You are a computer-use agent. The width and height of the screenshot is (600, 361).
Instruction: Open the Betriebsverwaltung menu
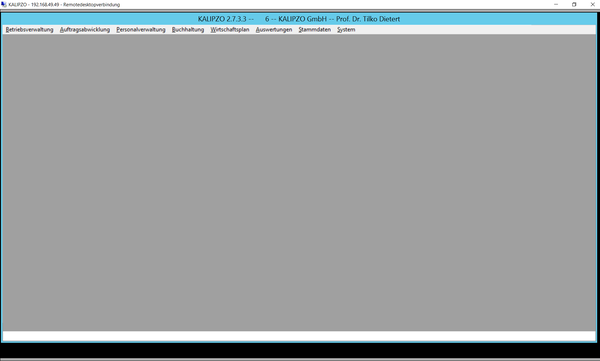tap(29, 29)
